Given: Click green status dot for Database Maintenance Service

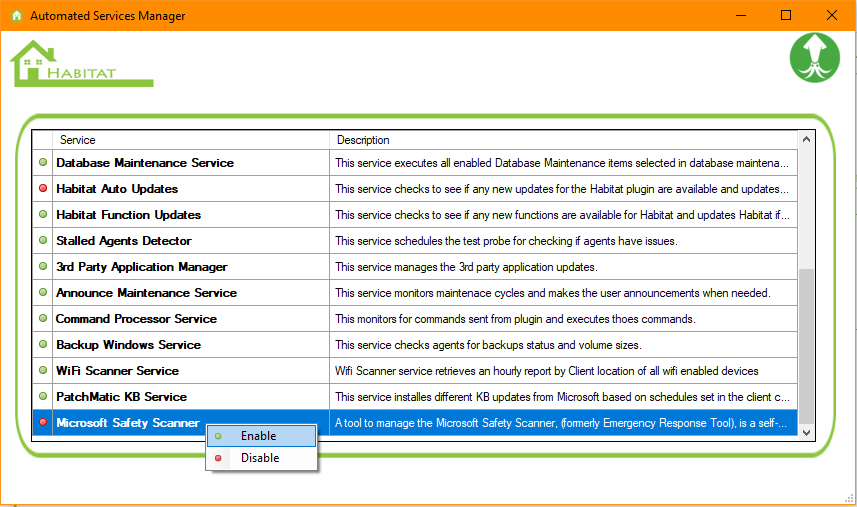Looking at the screenshot, I should click(43, 162).
